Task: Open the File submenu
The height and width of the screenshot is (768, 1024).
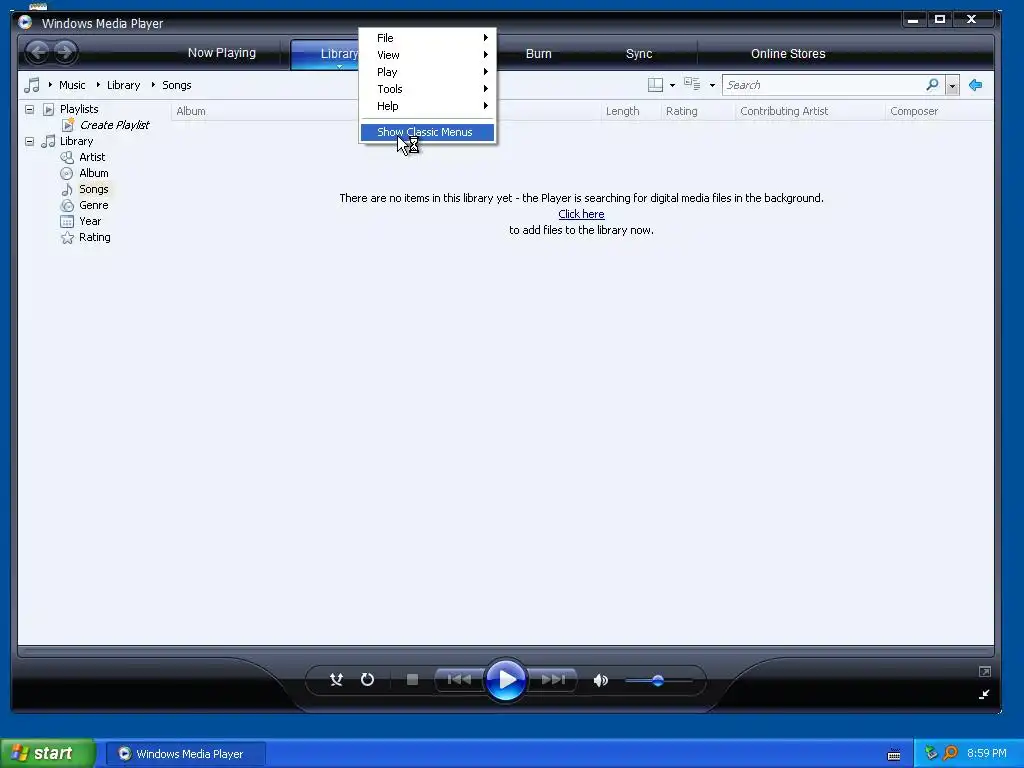Action: click(428, 38)
